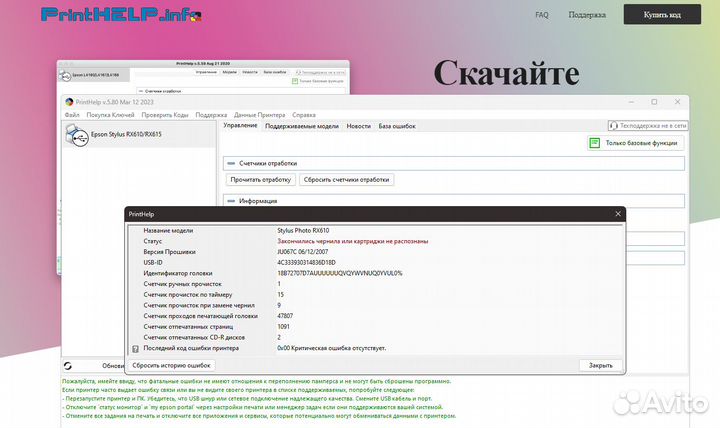Image resolution: width=720 pixels, height=428 pixels.
Task: Click the refresh icon in bottom-left corner
Action: pos(67,366)
